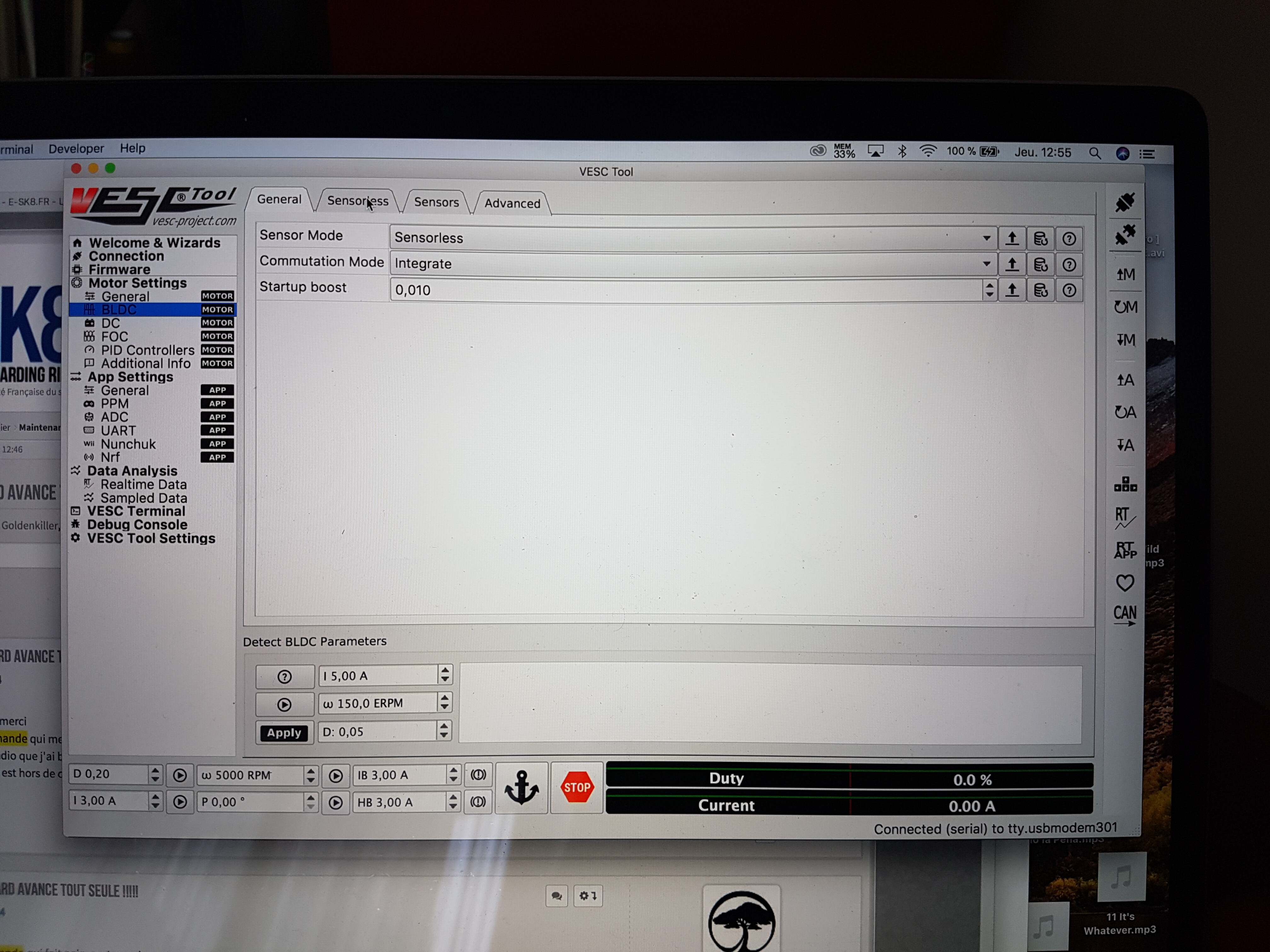
Task: Hit the red STOP button
Action: 576,787
